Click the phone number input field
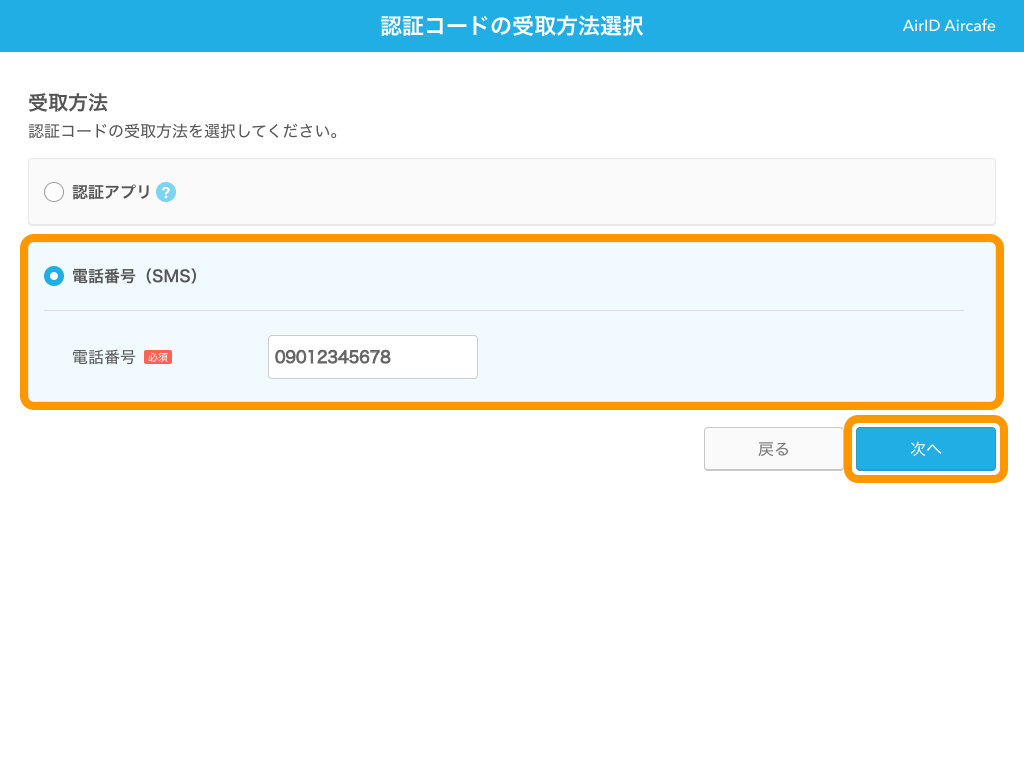Viewport: 1024px width, 768px height. pyautogui.click(x=372, y=357)
